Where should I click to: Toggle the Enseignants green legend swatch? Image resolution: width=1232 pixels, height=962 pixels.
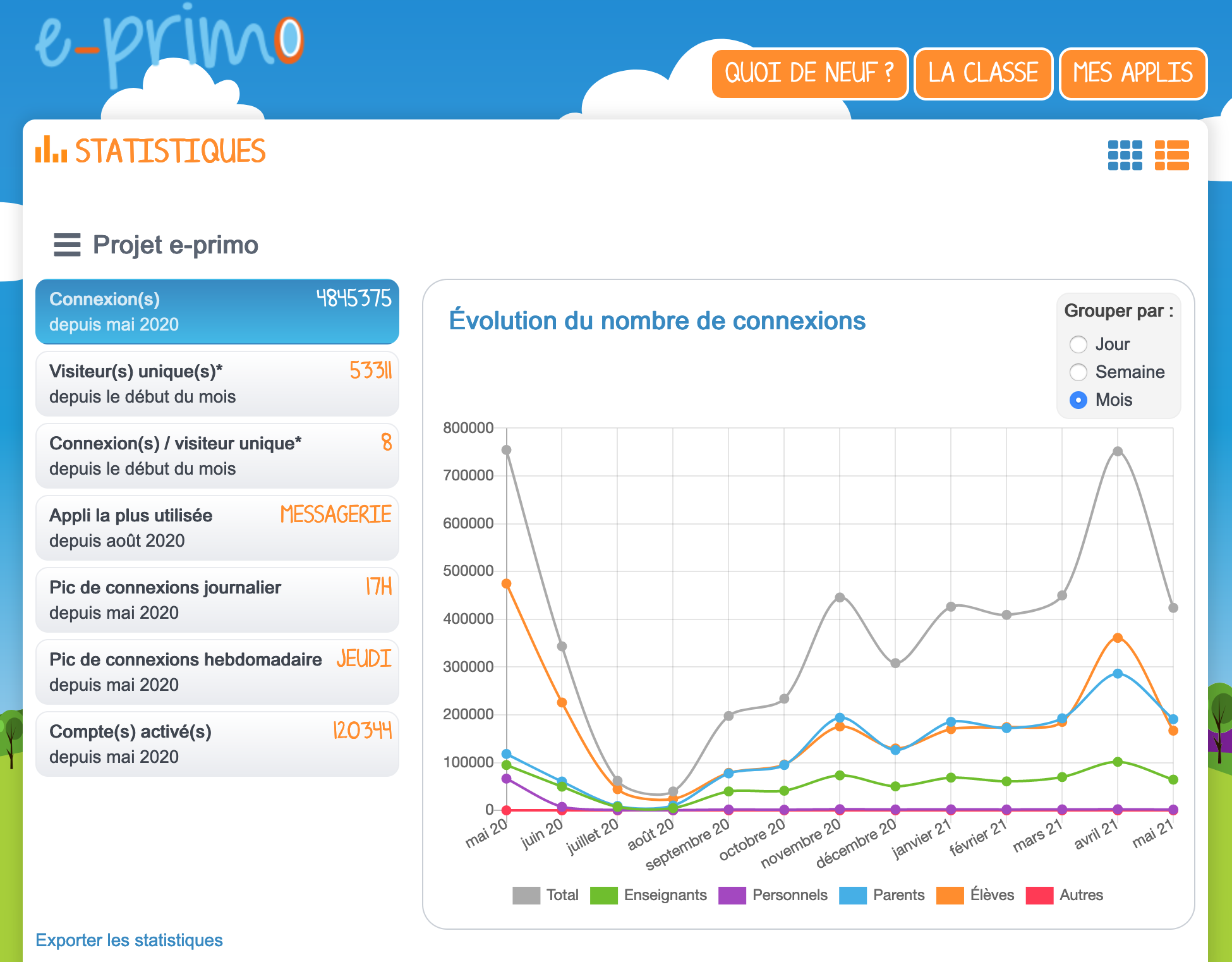603,895
